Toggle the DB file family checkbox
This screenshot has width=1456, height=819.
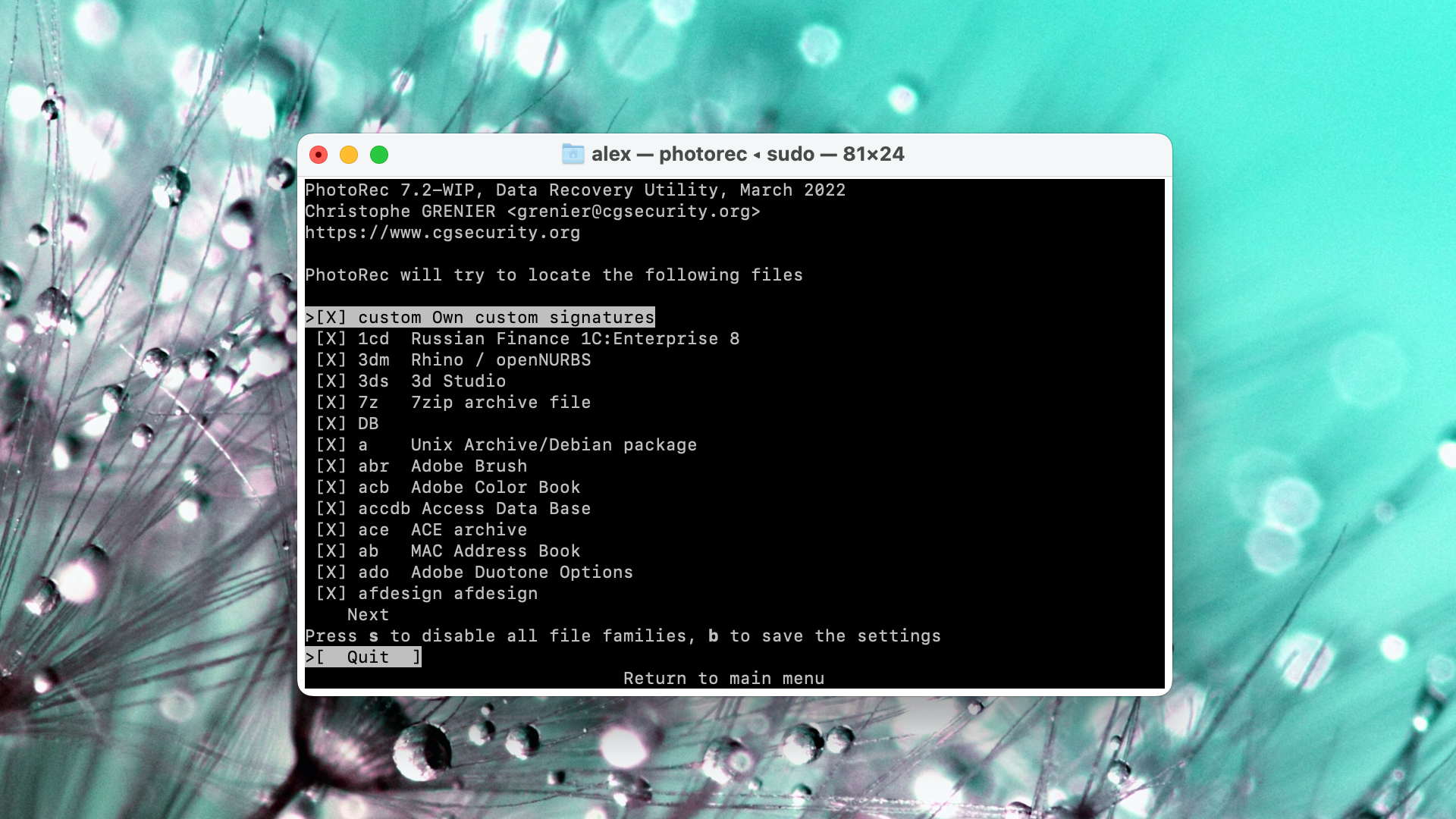click(x=331, y=423)
